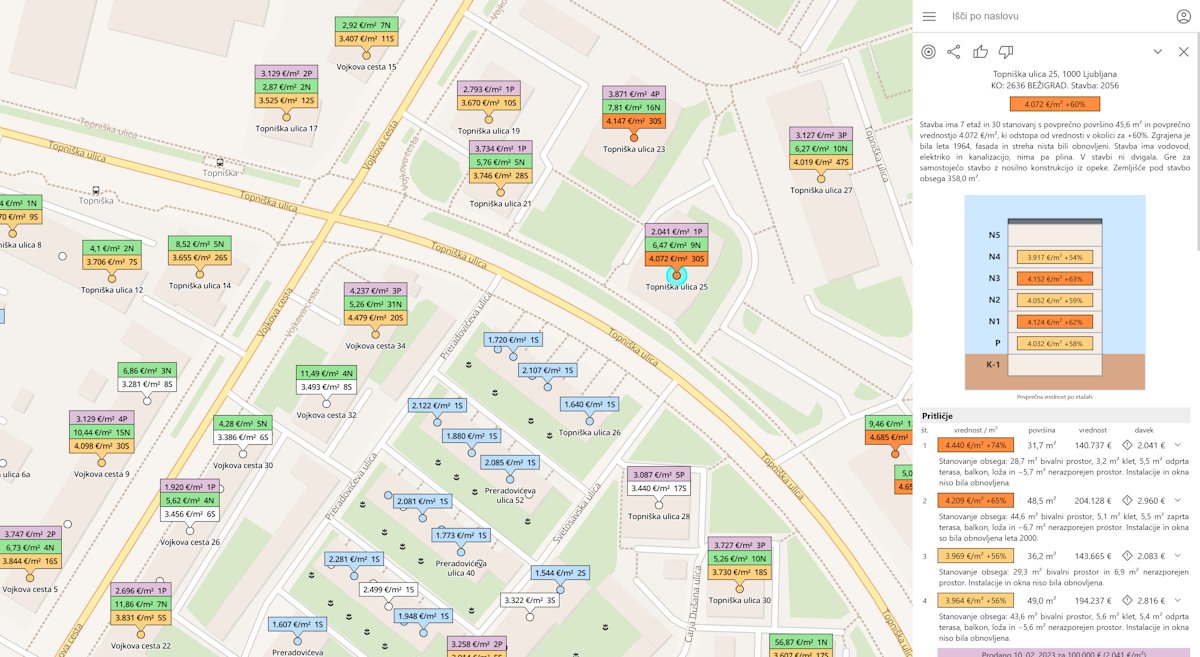Image resolution: width=1200 pixels, height=657 pixels.
Task: Select the highlighted Topniška ulica 25 marker
Action: coord(677,274)
